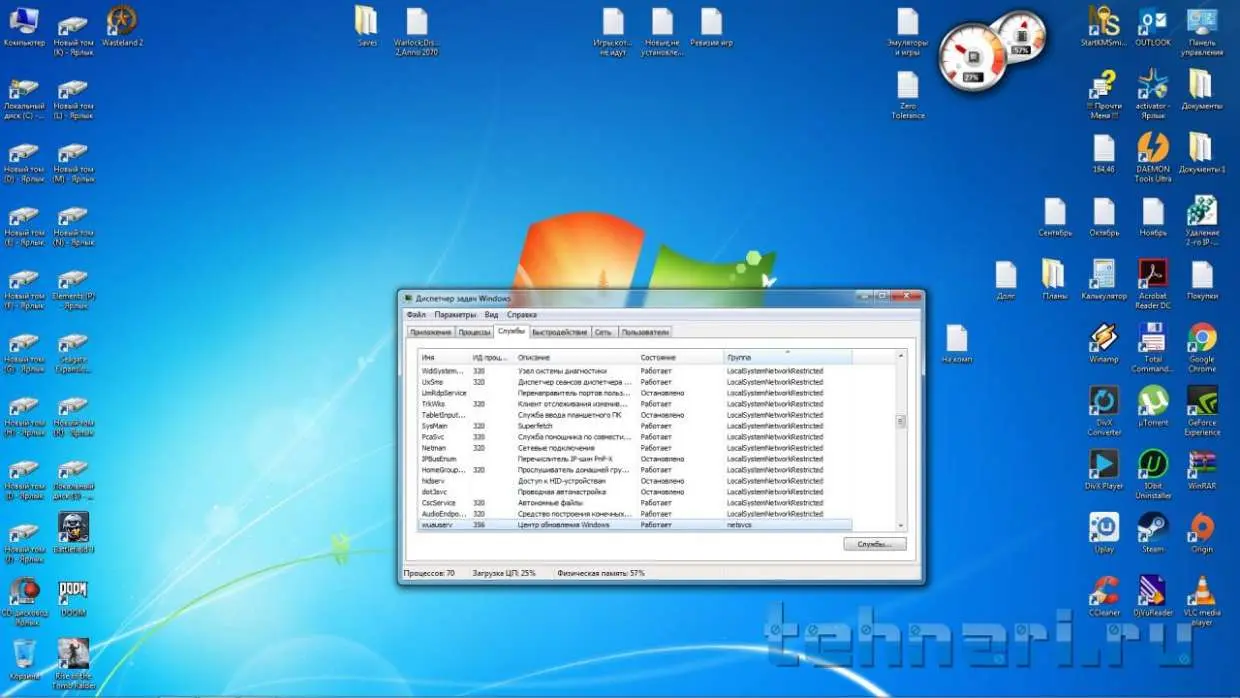Select the TrkWks service row
Viewport: 1240px width, 698px height.
click(635, 404)
